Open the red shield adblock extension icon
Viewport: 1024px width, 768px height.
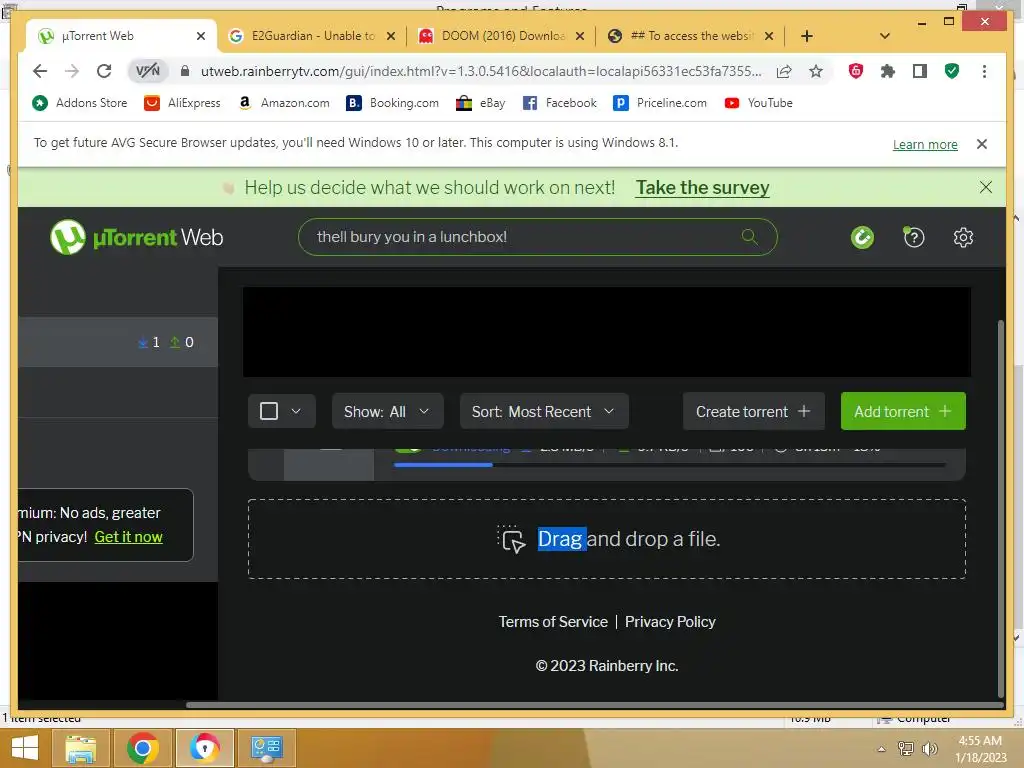(x=856, y=71)
